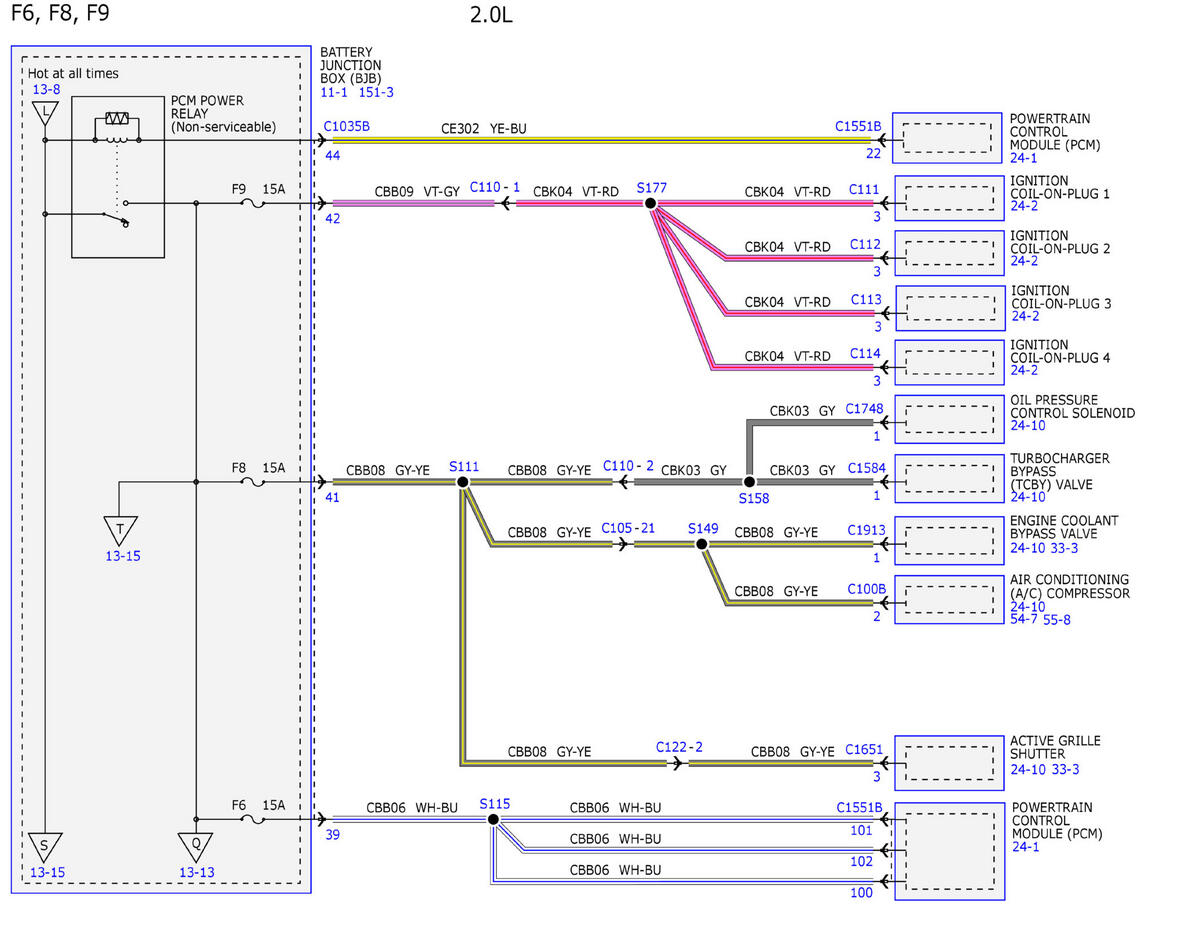1200x927 pixels.
Task: Open connector C1035B reference
Action: point(347,127)
